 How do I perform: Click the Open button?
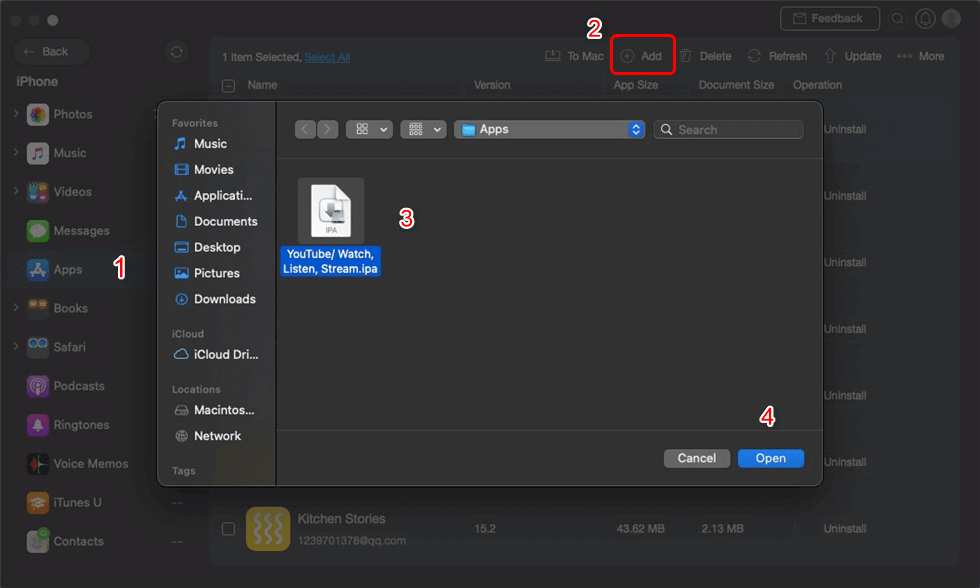[x=771, y=458]
